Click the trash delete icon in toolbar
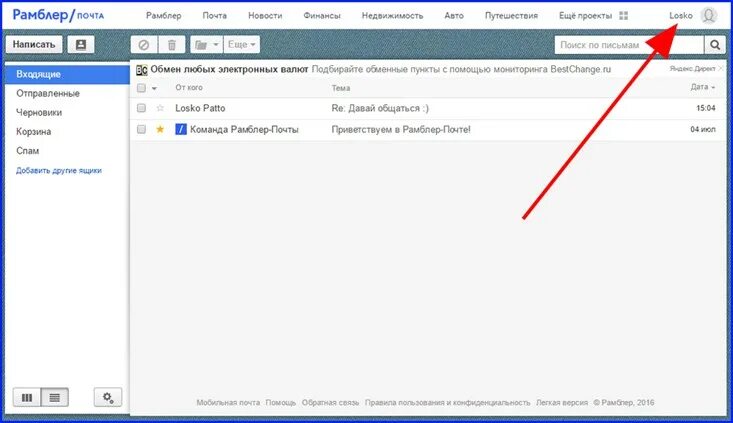This screenshot has height=423, width=733. (172, 45)
